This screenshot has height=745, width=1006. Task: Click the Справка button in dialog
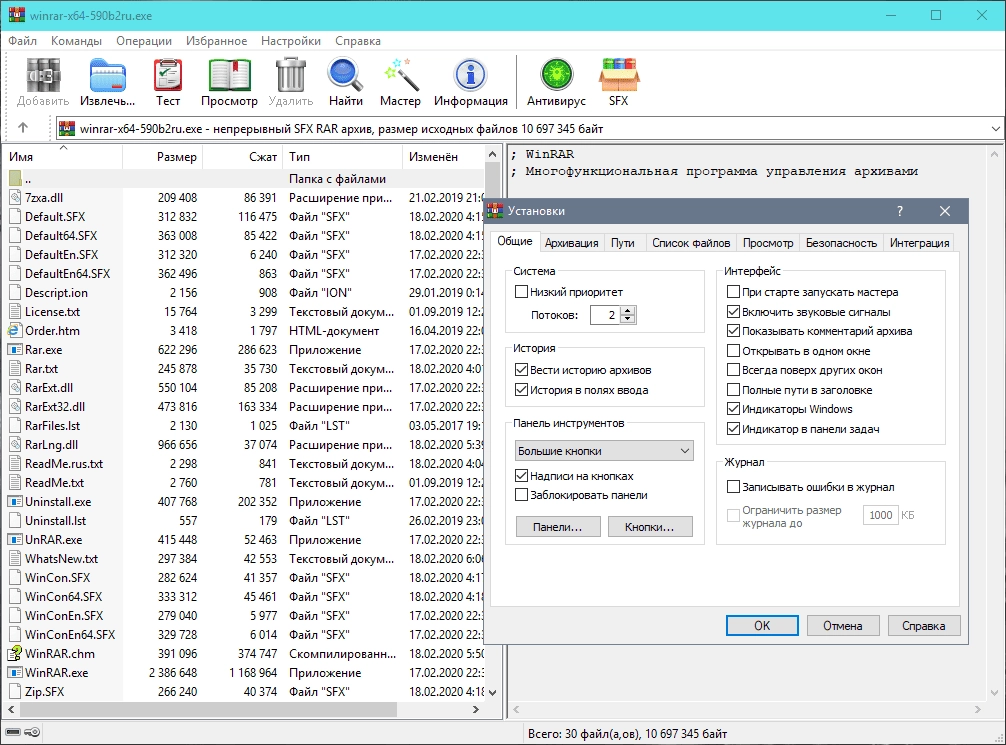pos(923,626)
